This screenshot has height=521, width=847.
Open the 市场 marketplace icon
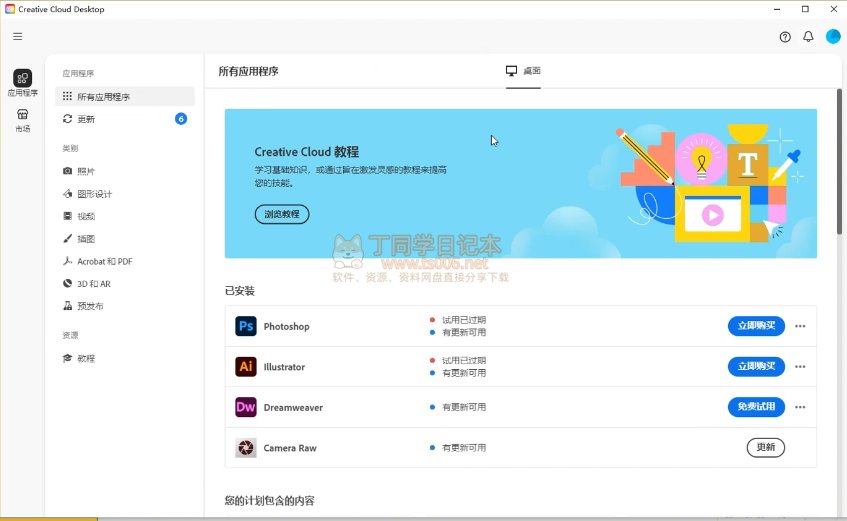pos(22,119)
